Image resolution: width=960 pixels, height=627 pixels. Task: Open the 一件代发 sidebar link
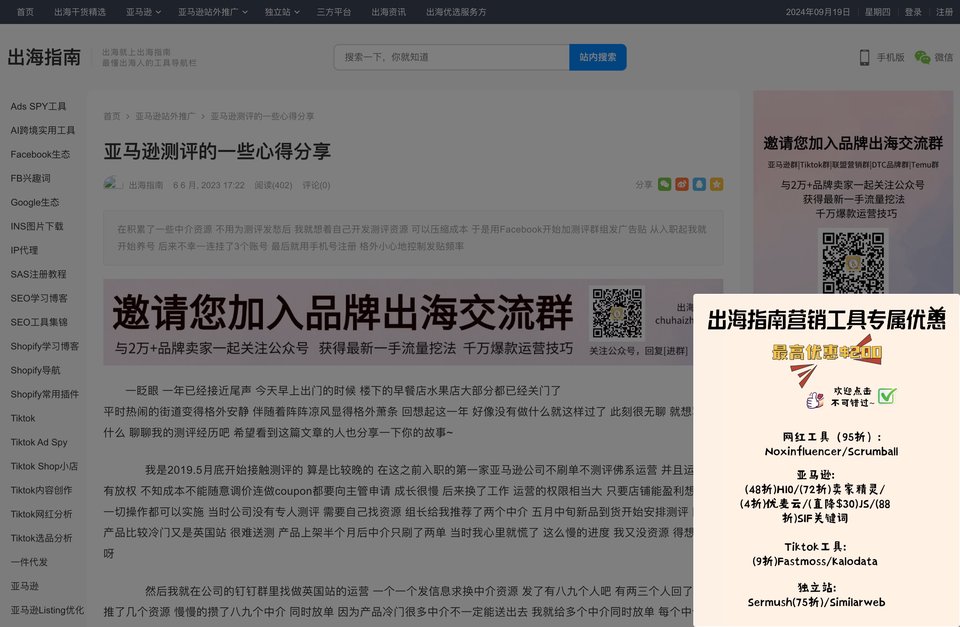(29, 562)
